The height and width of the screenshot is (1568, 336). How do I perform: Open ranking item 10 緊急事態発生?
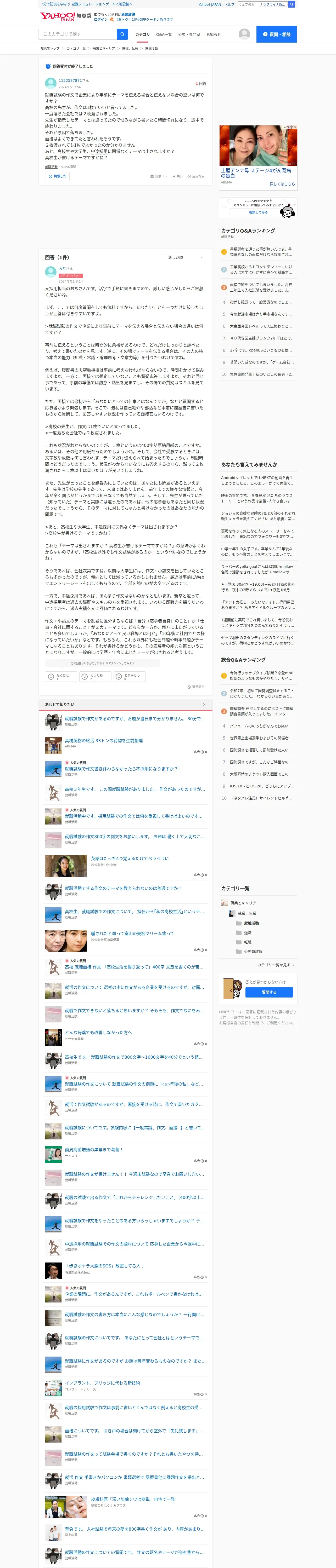click(262, 374)
